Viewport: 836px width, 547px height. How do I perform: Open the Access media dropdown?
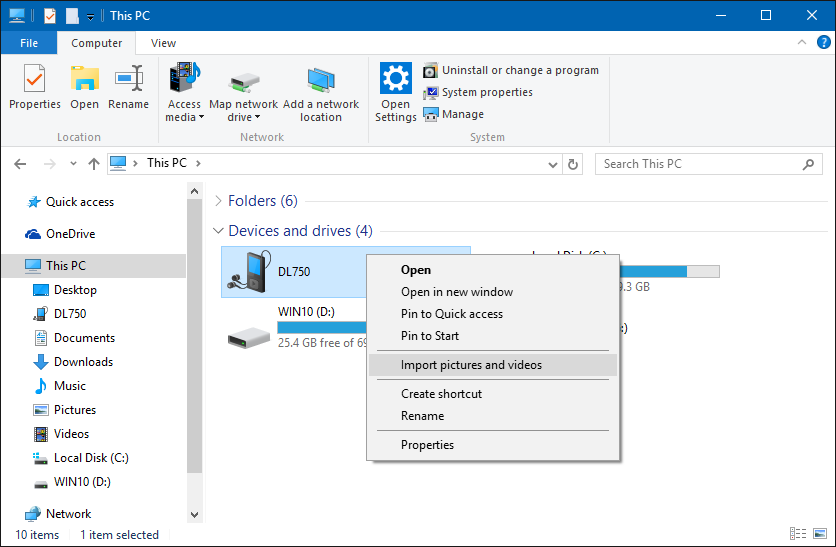(184, 92)
